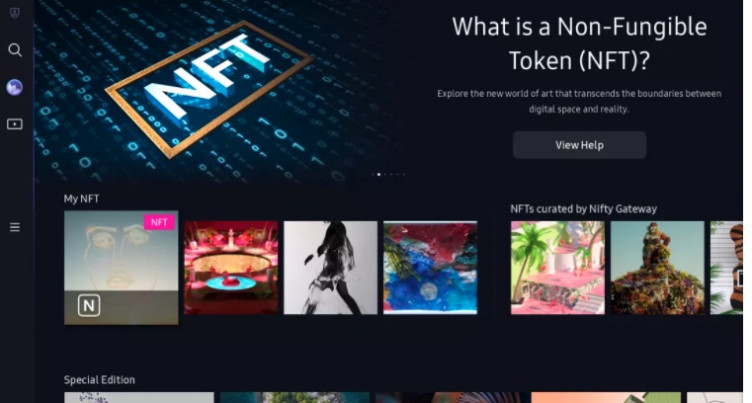752x403 pixels.
Task: Select NFTs curated by Nifty Gateway heading
Action: [x=583, y=209]
